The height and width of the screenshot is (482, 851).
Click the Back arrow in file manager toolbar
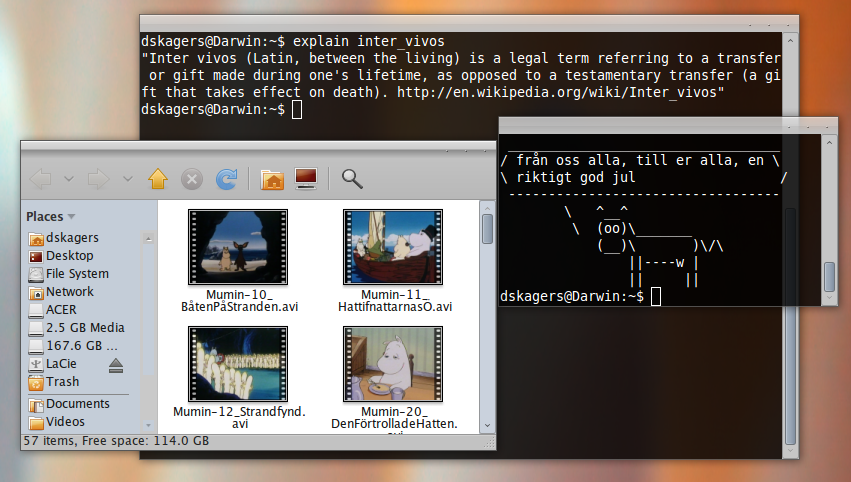pyautogui.click(x=41, y=179)
